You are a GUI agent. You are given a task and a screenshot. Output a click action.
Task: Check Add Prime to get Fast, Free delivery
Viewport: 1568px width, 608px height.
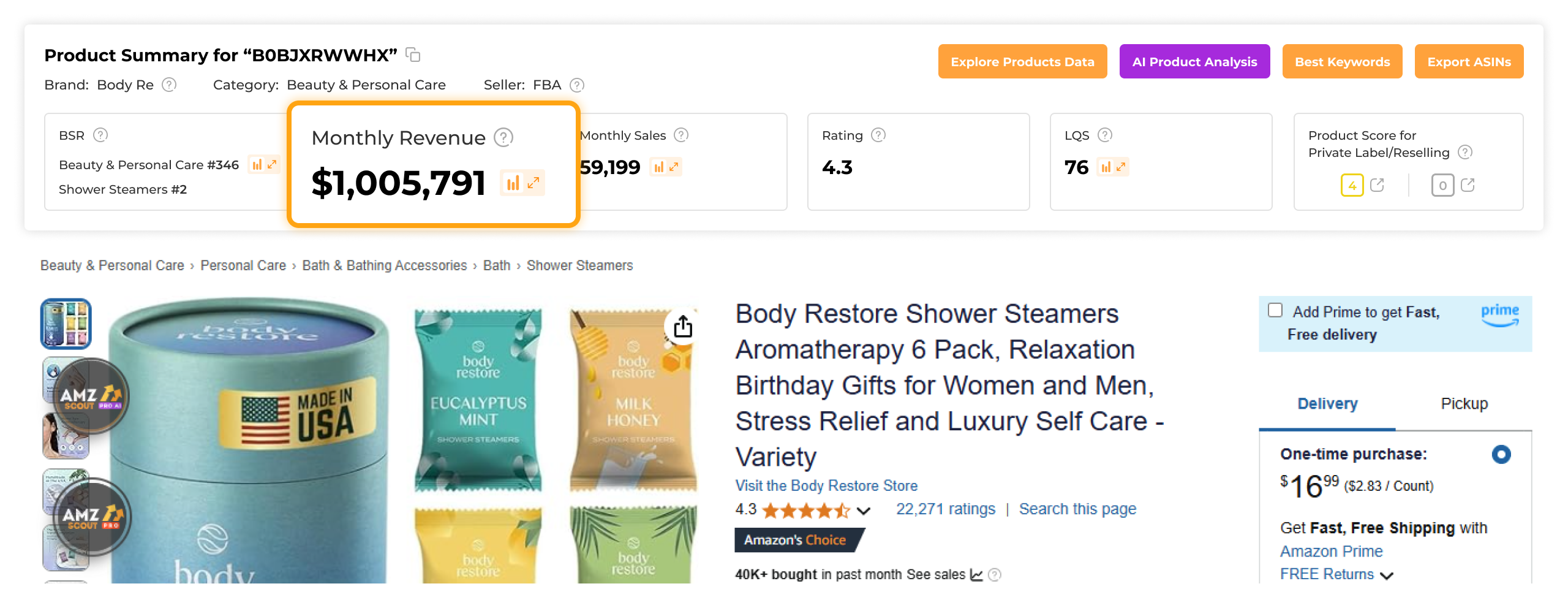pos(1275,311)
